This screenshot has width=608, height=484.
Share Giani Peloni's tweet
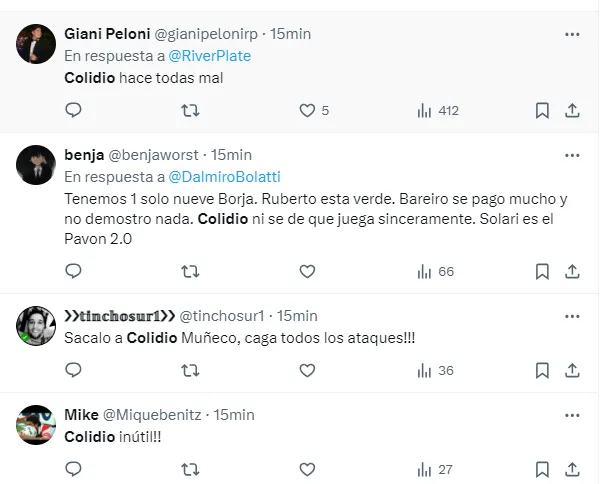click(572, 110)
